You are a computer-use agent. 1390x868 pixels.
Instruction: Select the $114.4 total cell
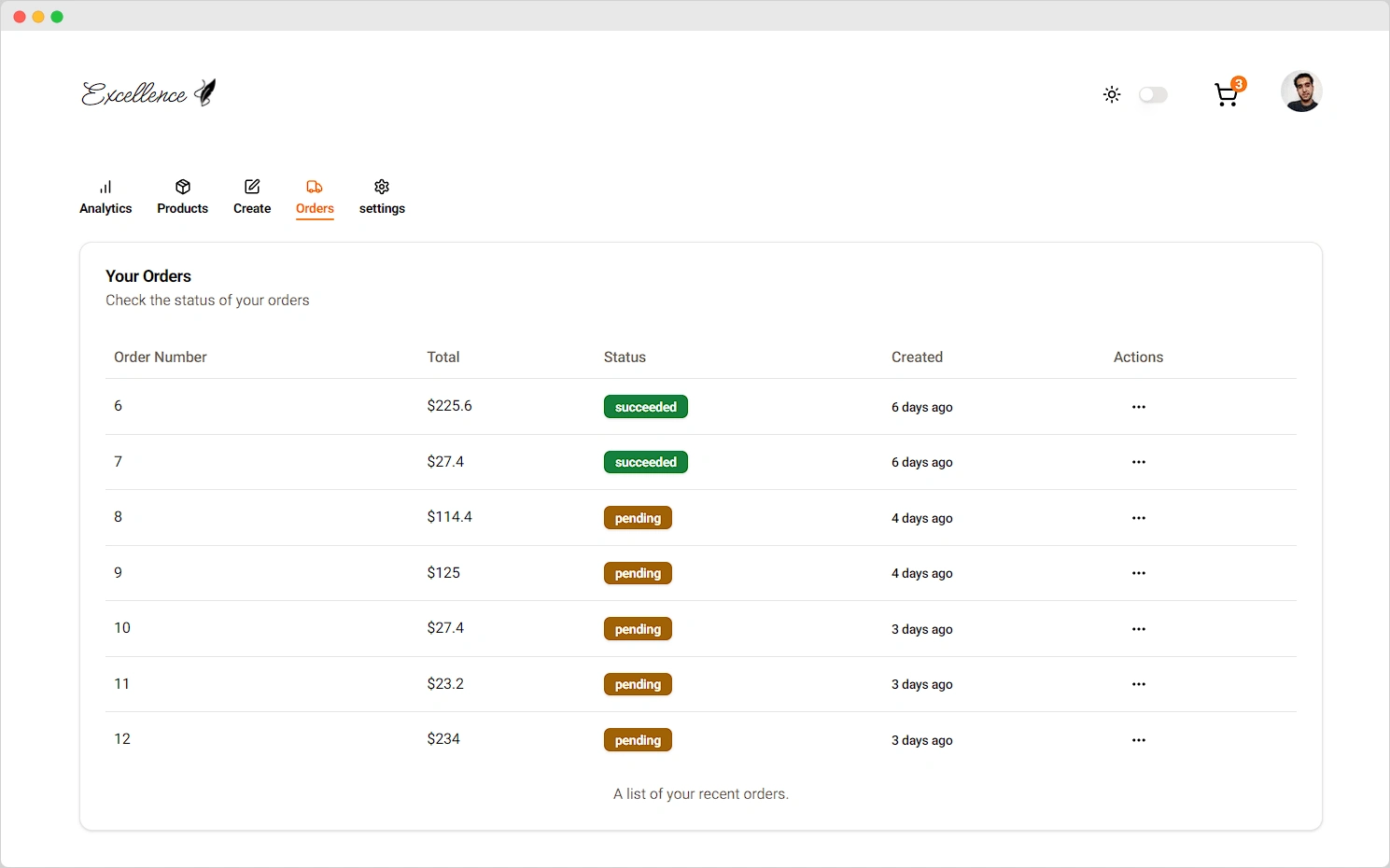coord(450,517)
